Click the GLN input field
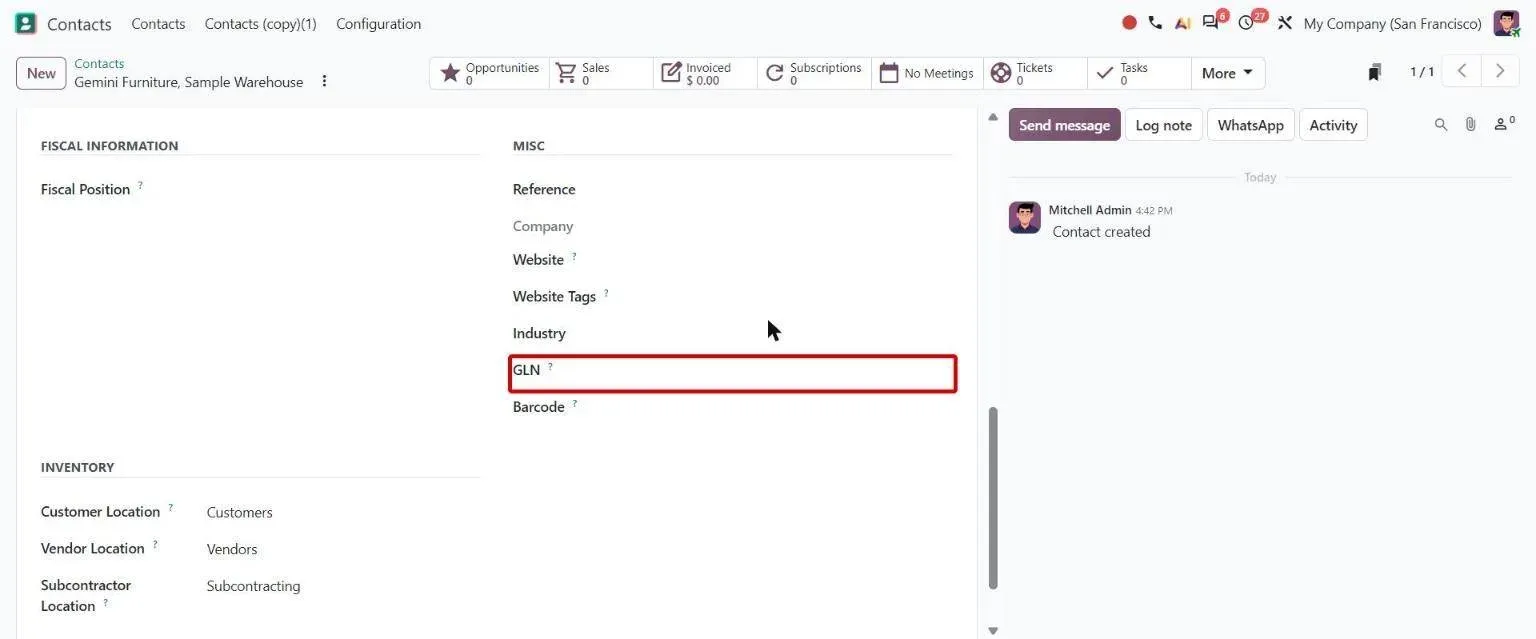The width and height of the screenshot is (1536, 639). click(733, 374)
